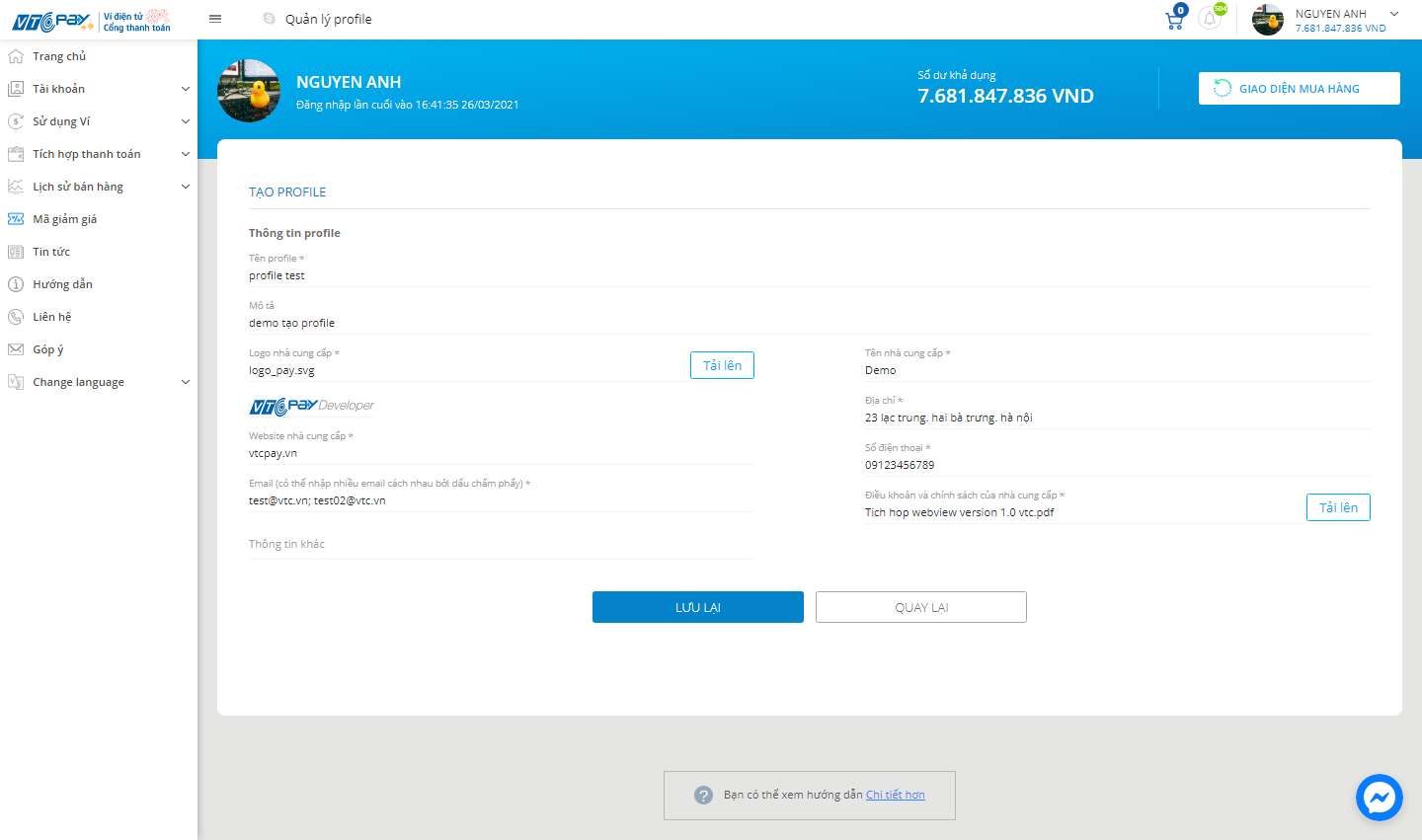Click the help question mark icon
This screenshot has height=840, width=1422.
[x=703, y=796]
